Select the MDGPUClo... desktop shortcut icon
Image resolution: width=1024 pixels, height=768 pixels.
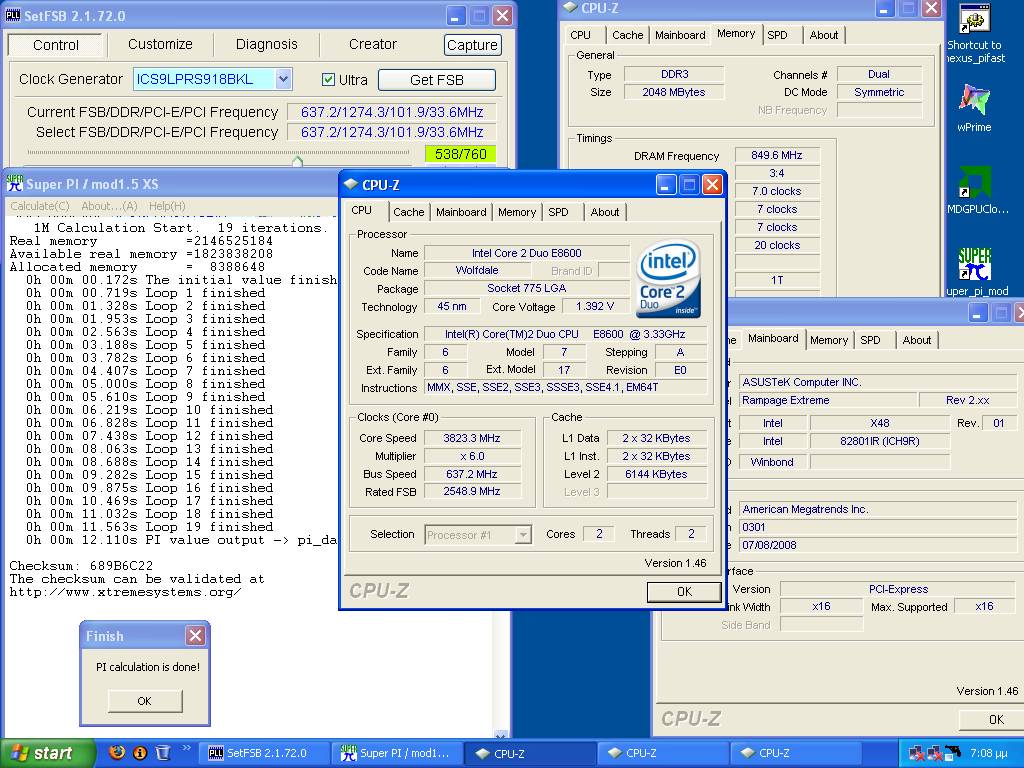(x=974, y=182)
